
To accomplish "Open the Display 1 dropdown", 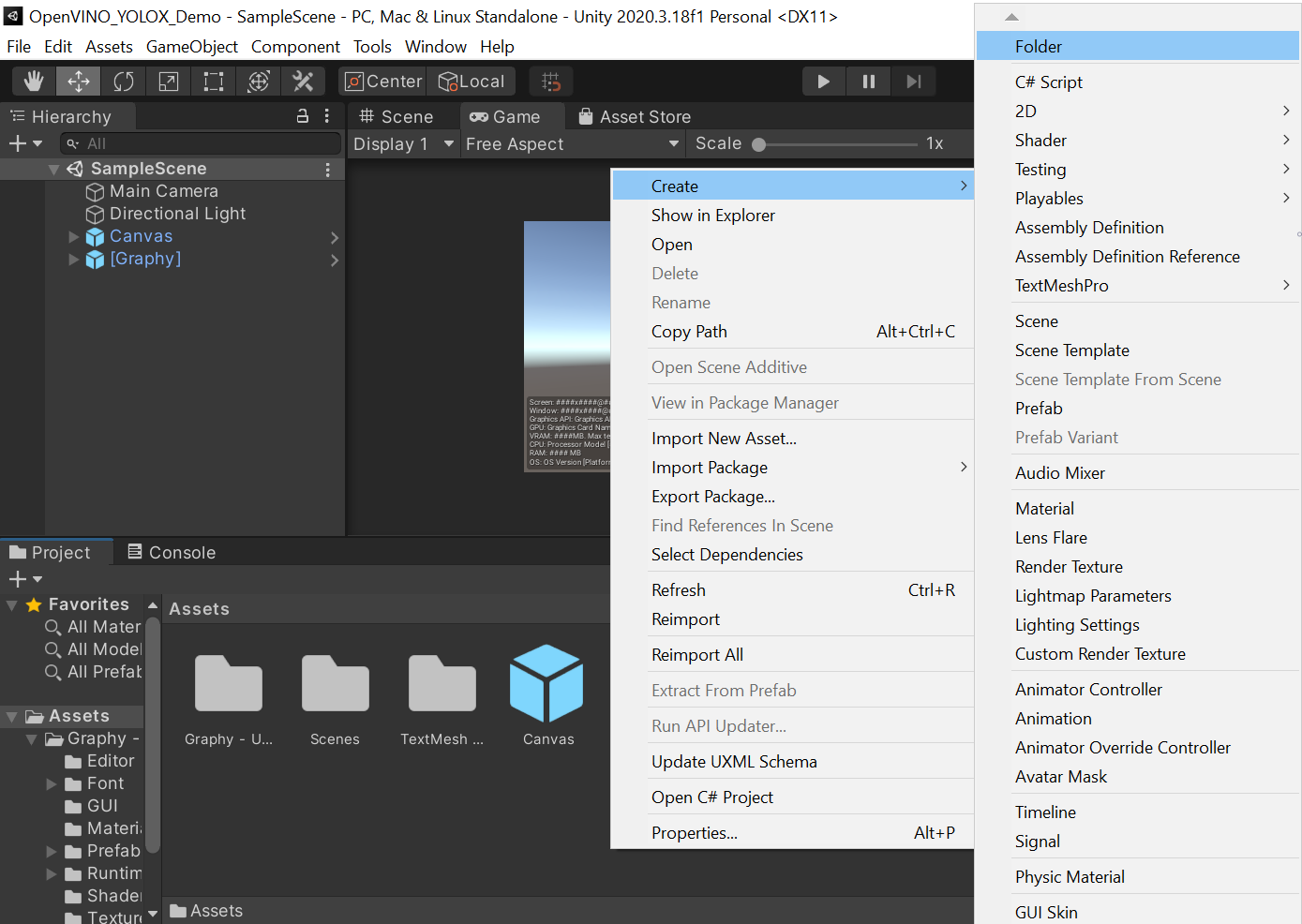I will [403, 144].
